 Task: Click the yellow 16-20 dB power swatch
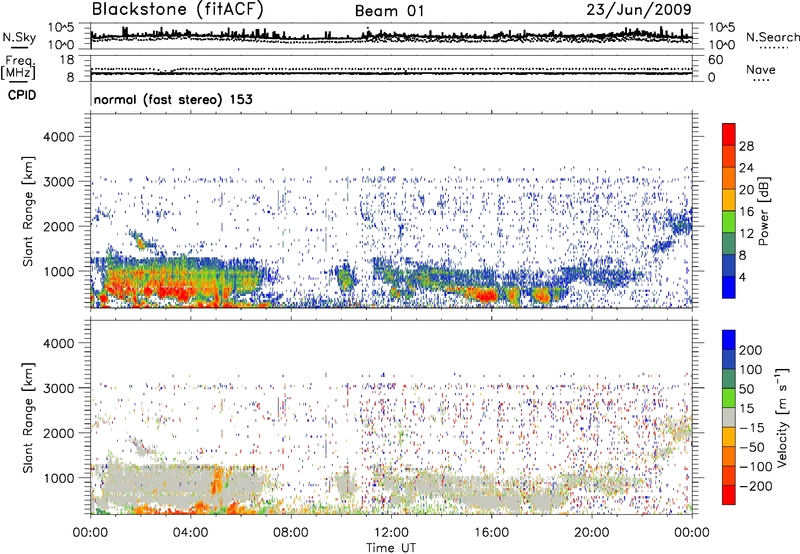(729, 200)
